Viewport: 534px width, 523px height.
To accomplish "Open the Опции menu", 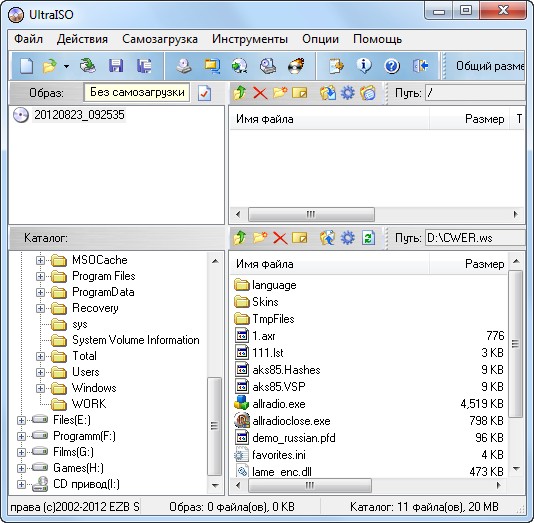I will pyautogui.click(x=320, y=39).
